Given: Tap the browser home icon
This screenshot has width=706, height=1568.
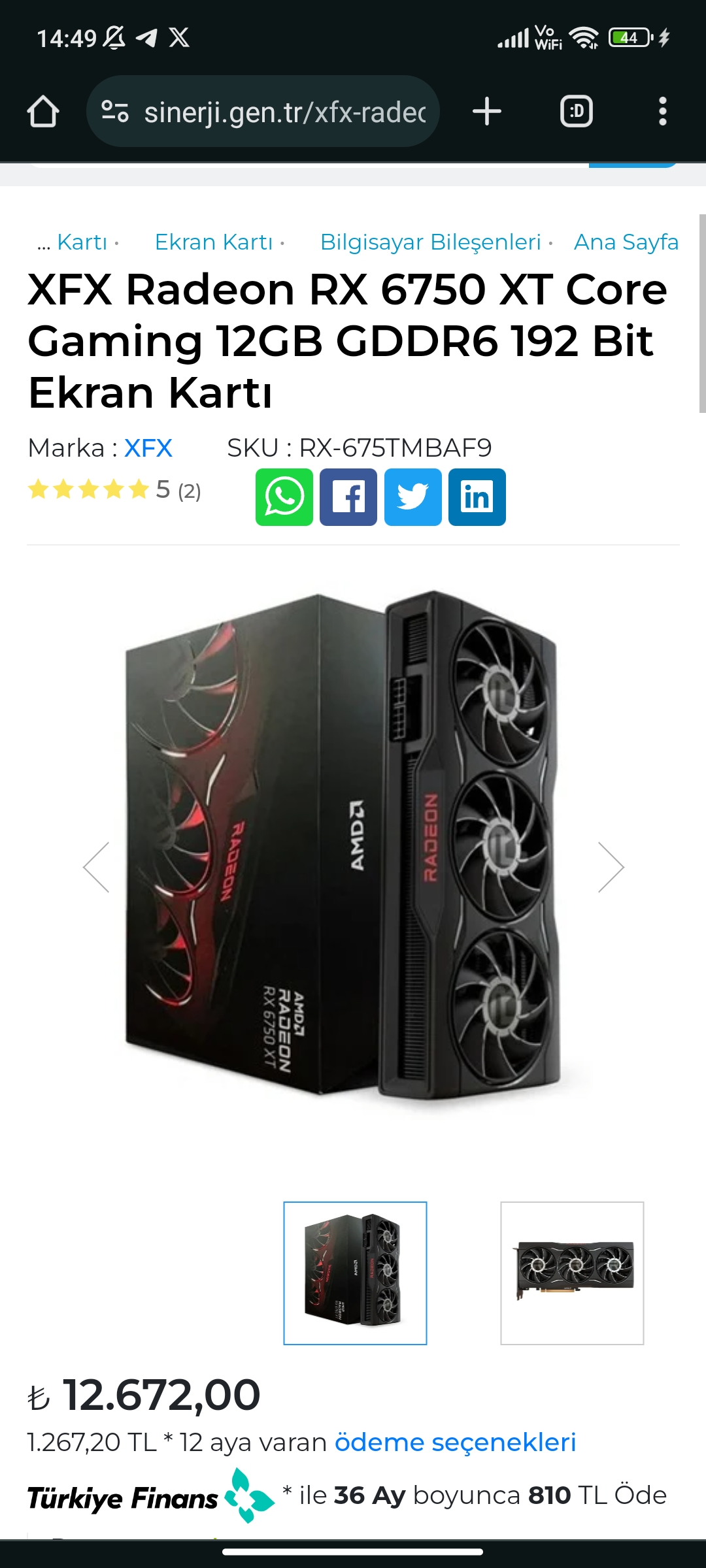Looking at the screenshot, I should pos(43,112).
